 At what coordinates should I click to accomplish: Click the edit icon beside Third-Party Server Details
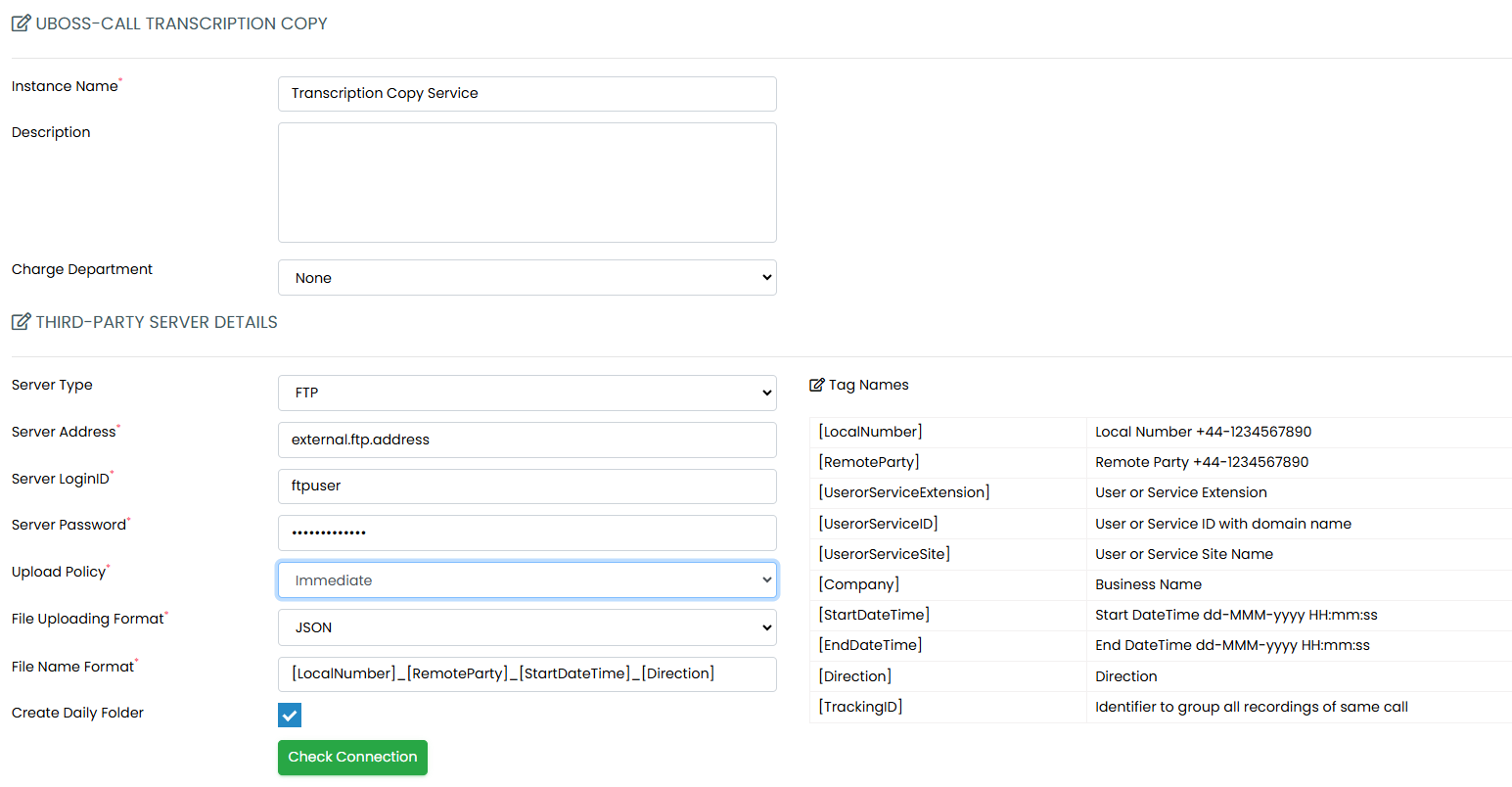coord(21,322)
